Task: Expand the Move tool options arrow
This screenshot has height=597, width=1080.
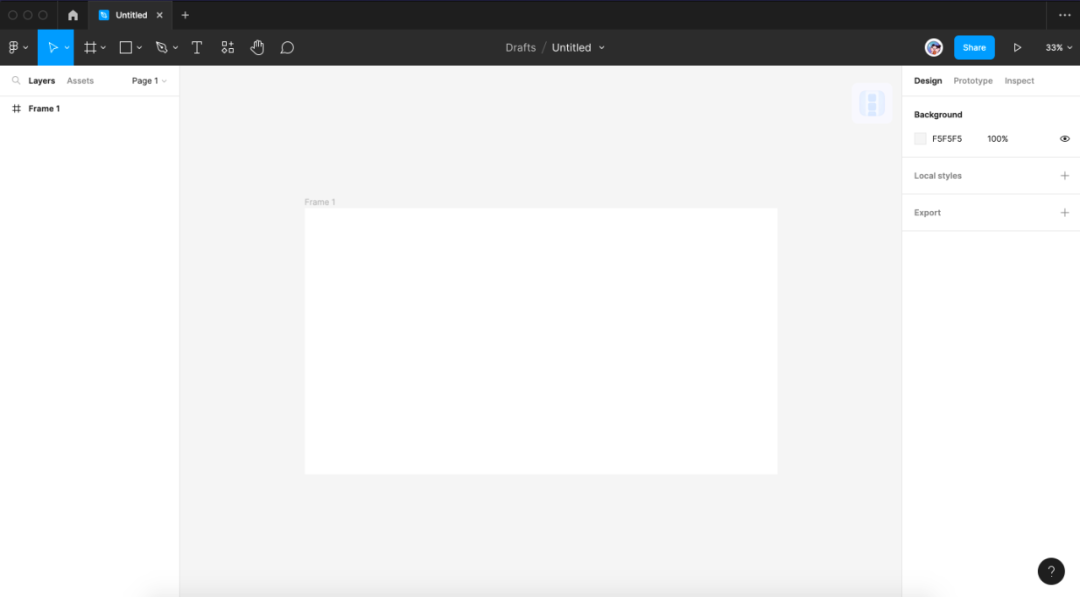Action: coord(67,48)
